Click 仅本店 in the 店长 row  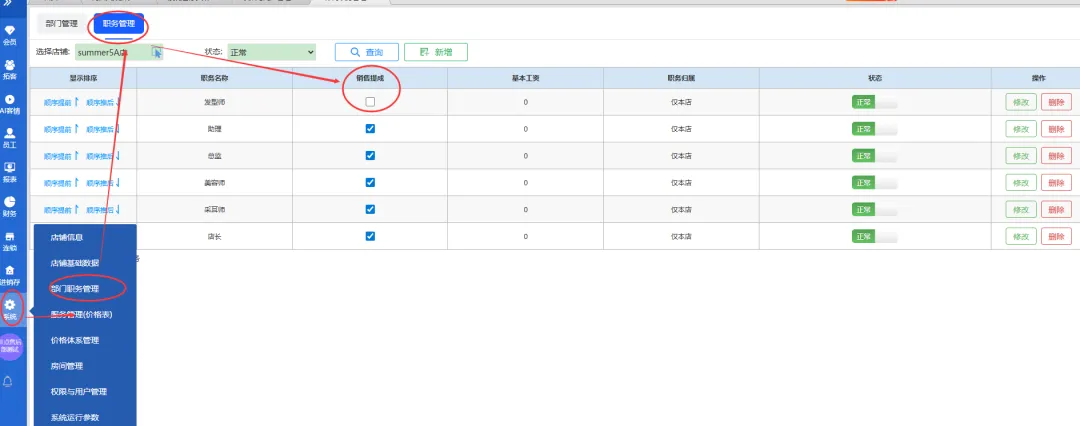[681, 236]
